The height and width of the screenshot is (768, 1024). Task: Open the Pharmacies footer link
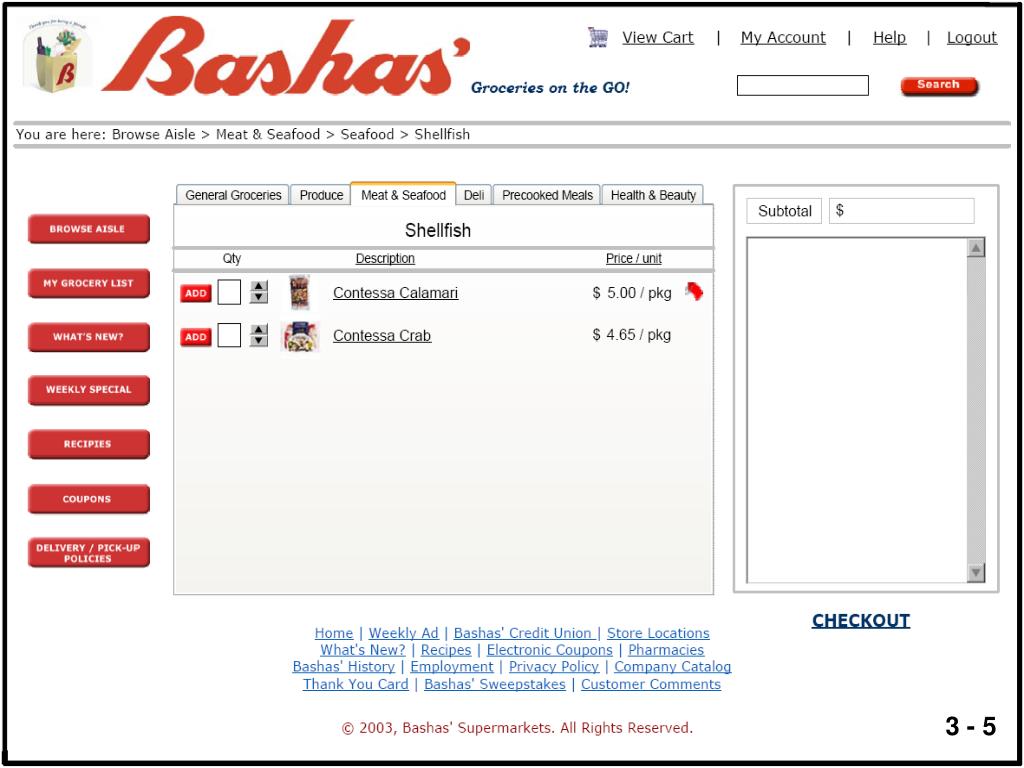point(666,650)
